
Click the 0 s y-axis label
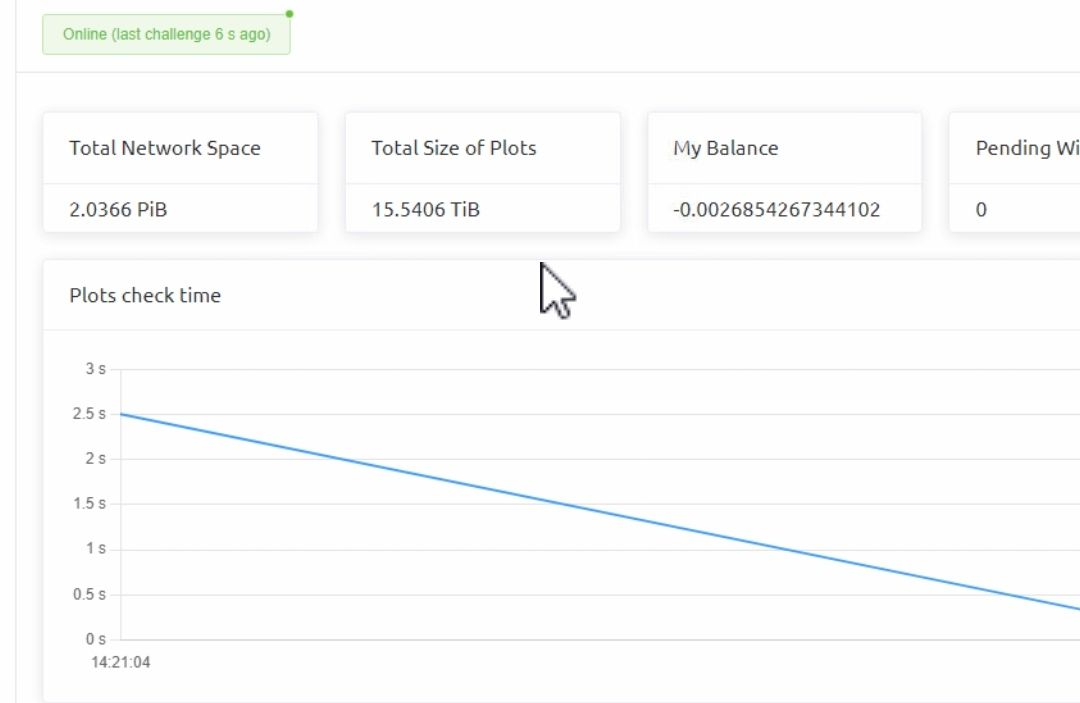point(95,639)
